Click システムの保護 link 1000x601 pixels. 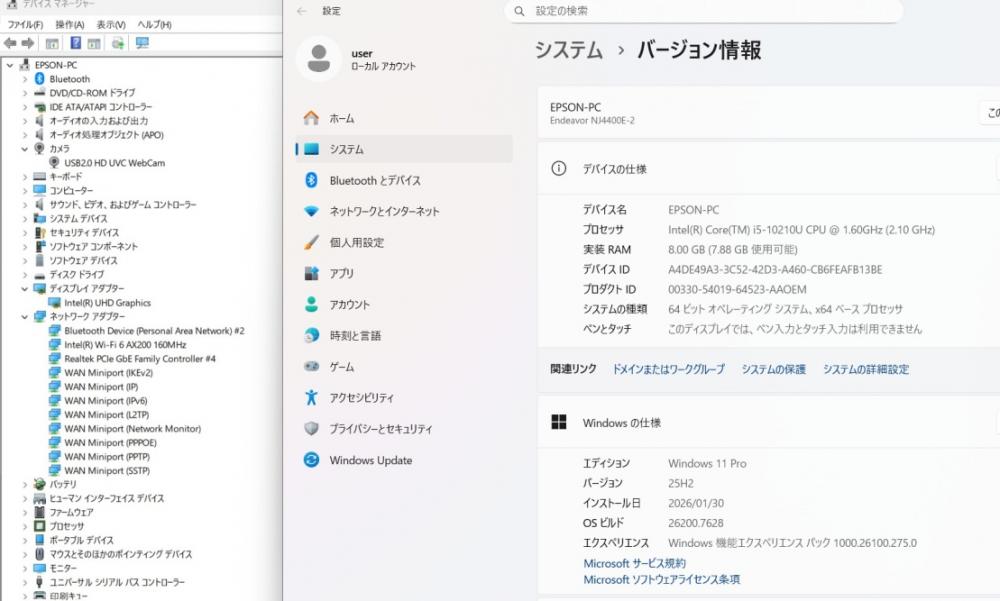tap(773, 369)
